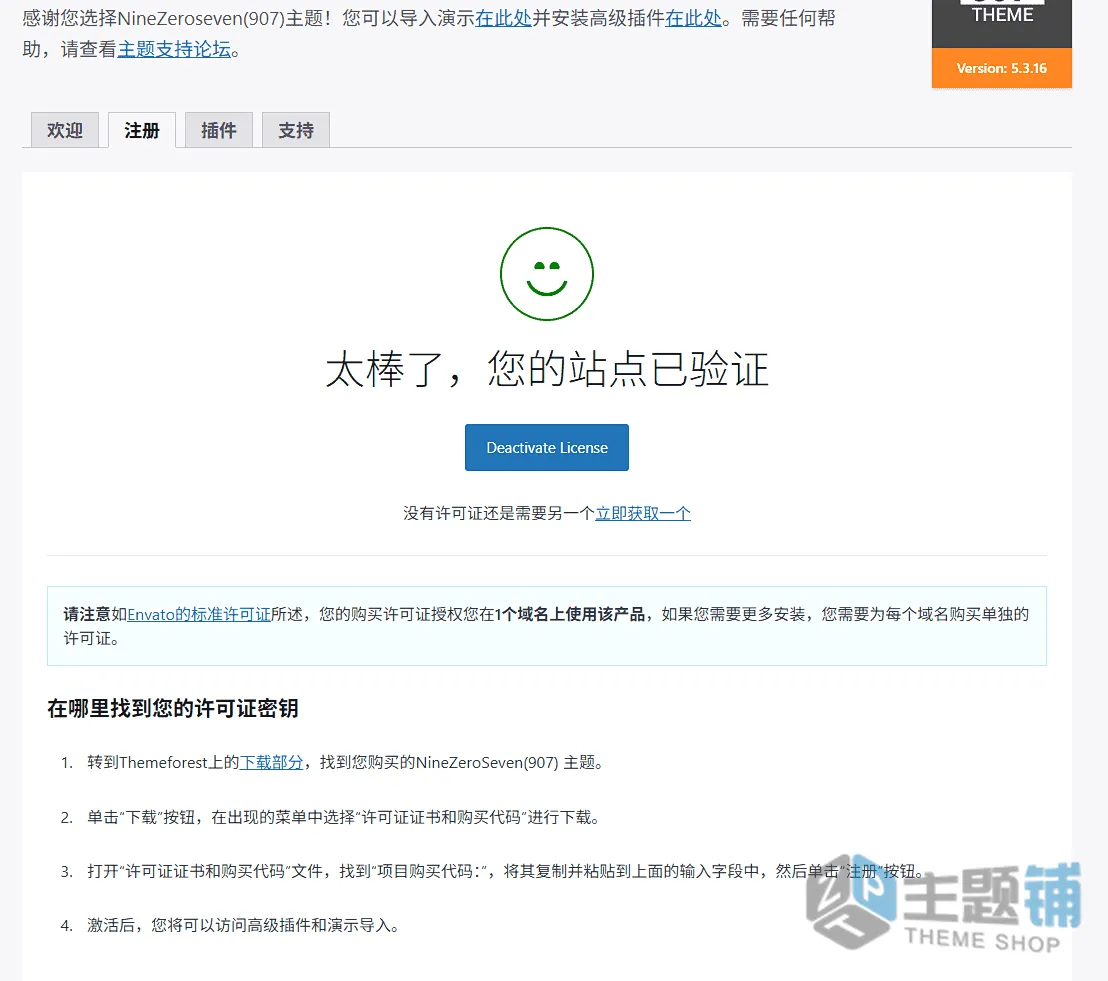Click the green smiley face icon

click(x=547, y=274)
